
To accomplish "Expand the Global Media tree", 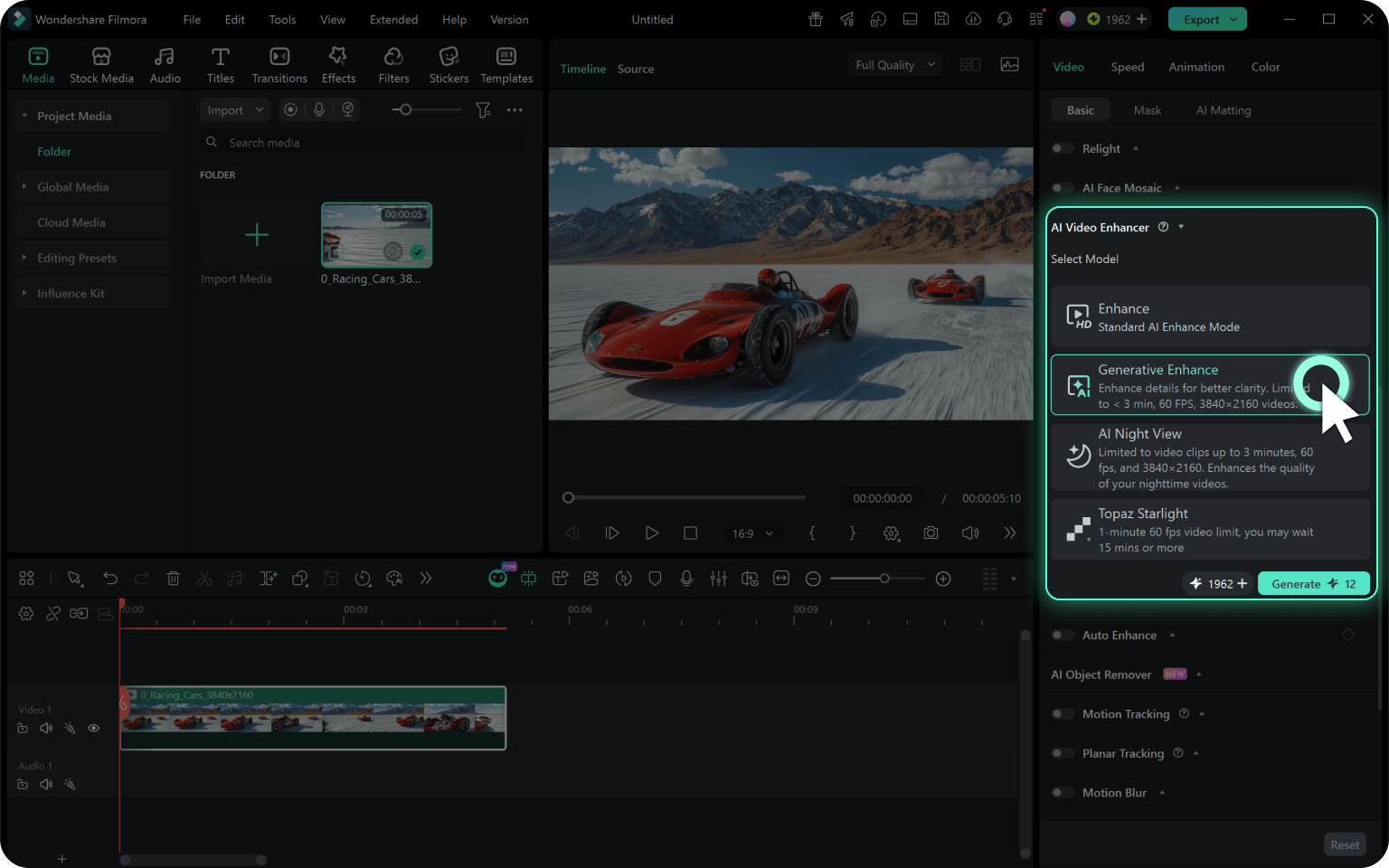I will pos(24,187).
